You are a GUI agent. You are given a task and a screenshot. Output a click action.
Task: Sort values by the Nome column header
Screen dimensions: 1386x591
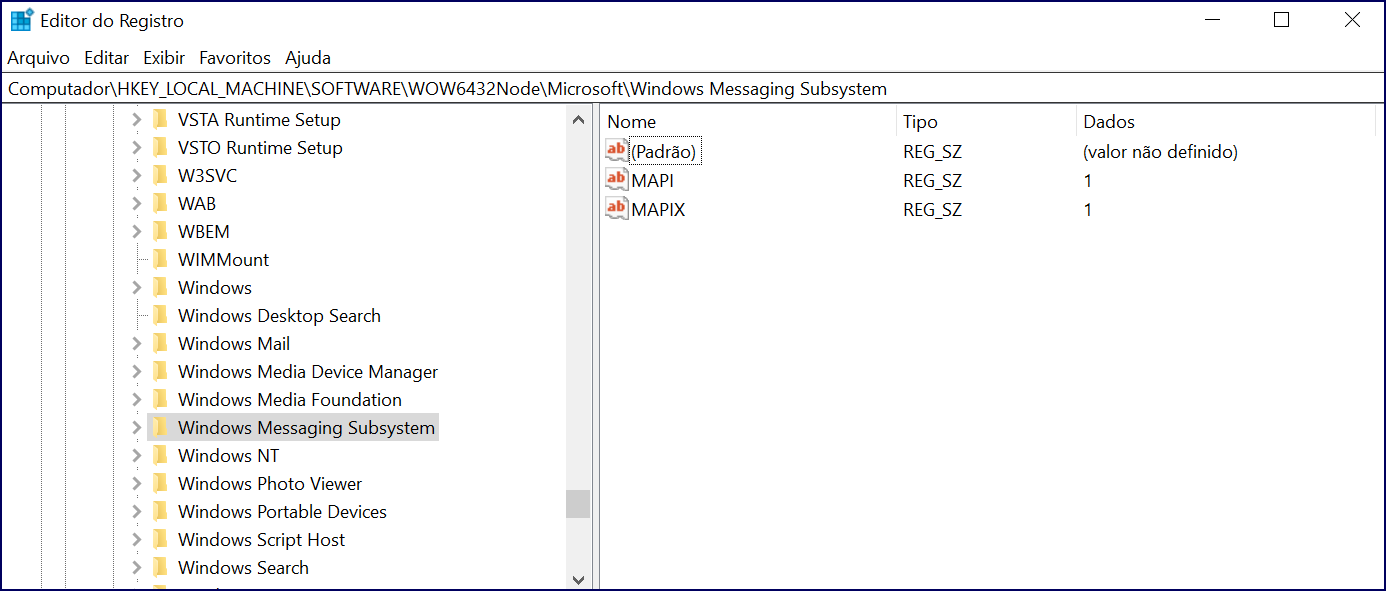click(x=748, y=122)
